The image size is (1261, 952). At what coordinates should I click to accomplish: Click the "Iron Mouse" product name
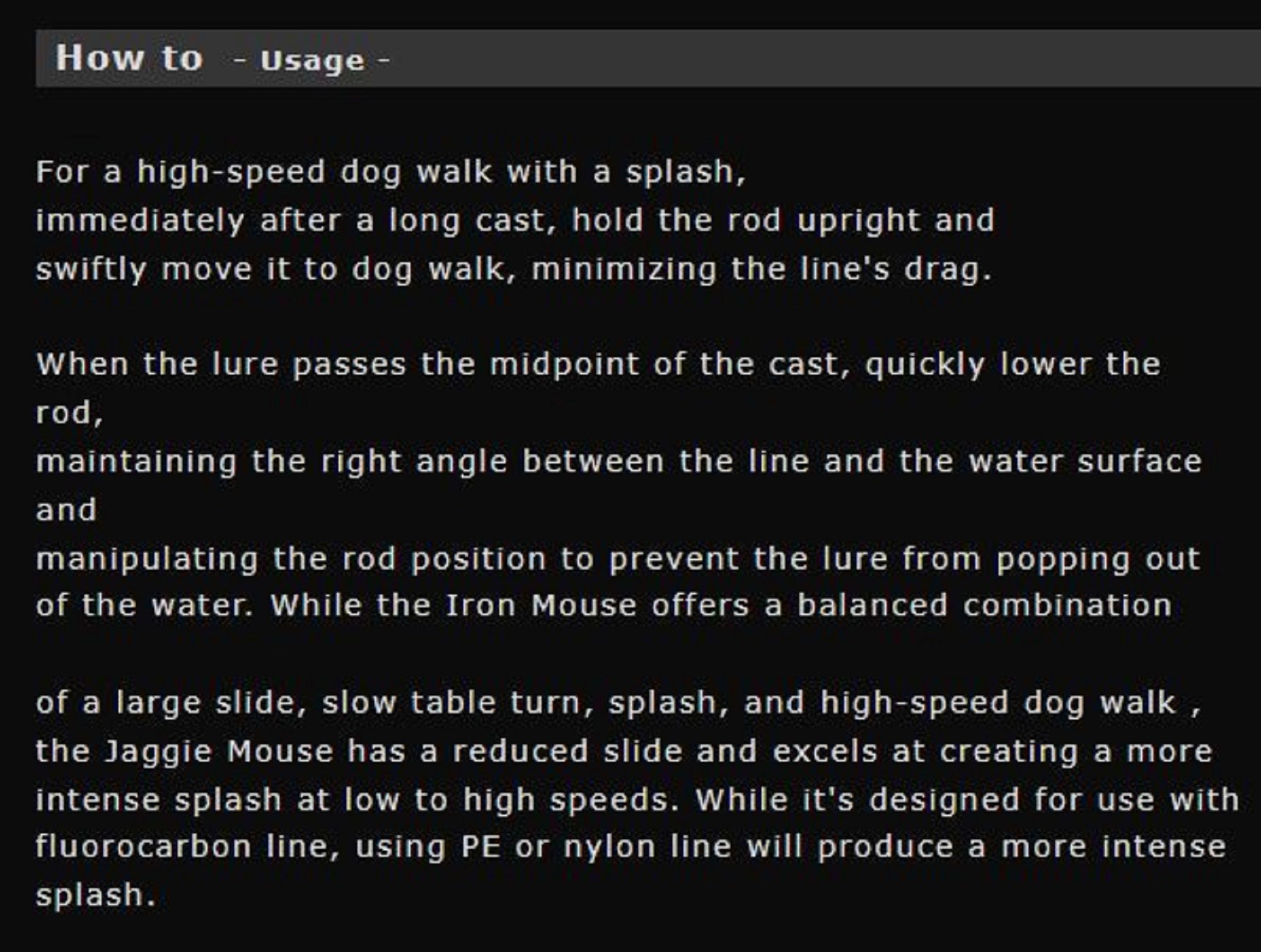tap(541, 605)
